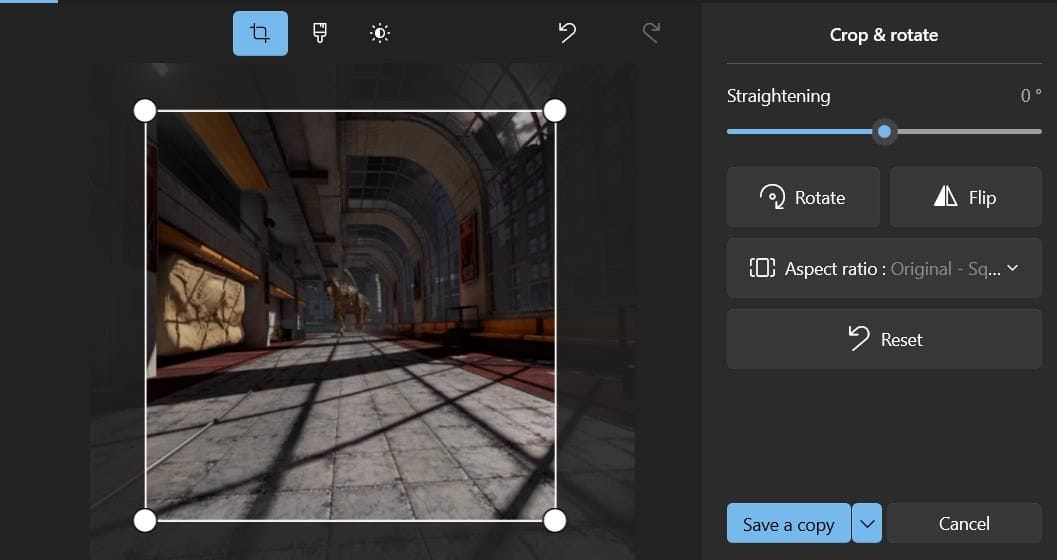Select the Crop tool in the toolbar
This screenshot has height=560, width=1057.
tap(260, 34)
